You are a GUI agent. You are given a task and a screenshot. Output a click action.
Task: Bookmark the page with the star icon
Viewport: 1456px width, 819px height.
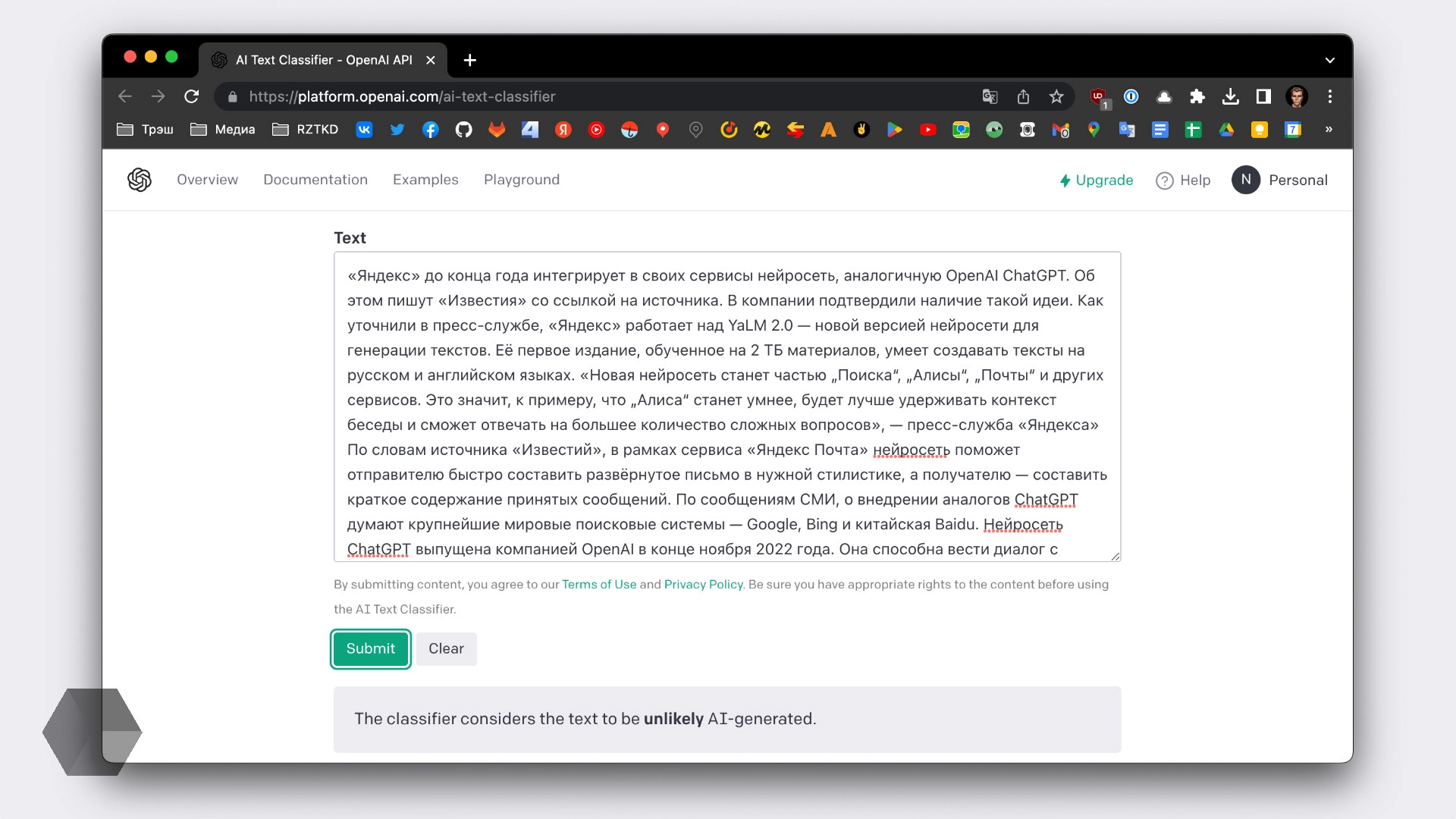click(1056, 97)
